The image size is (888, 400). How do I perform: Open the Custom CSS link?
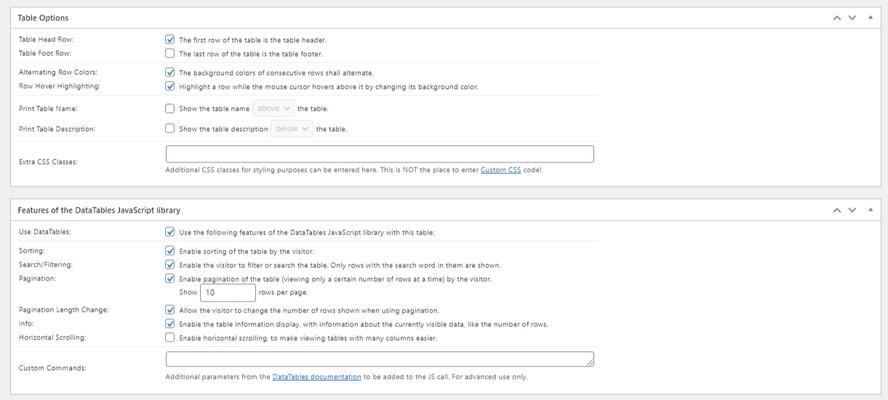[x=500, y=170]
